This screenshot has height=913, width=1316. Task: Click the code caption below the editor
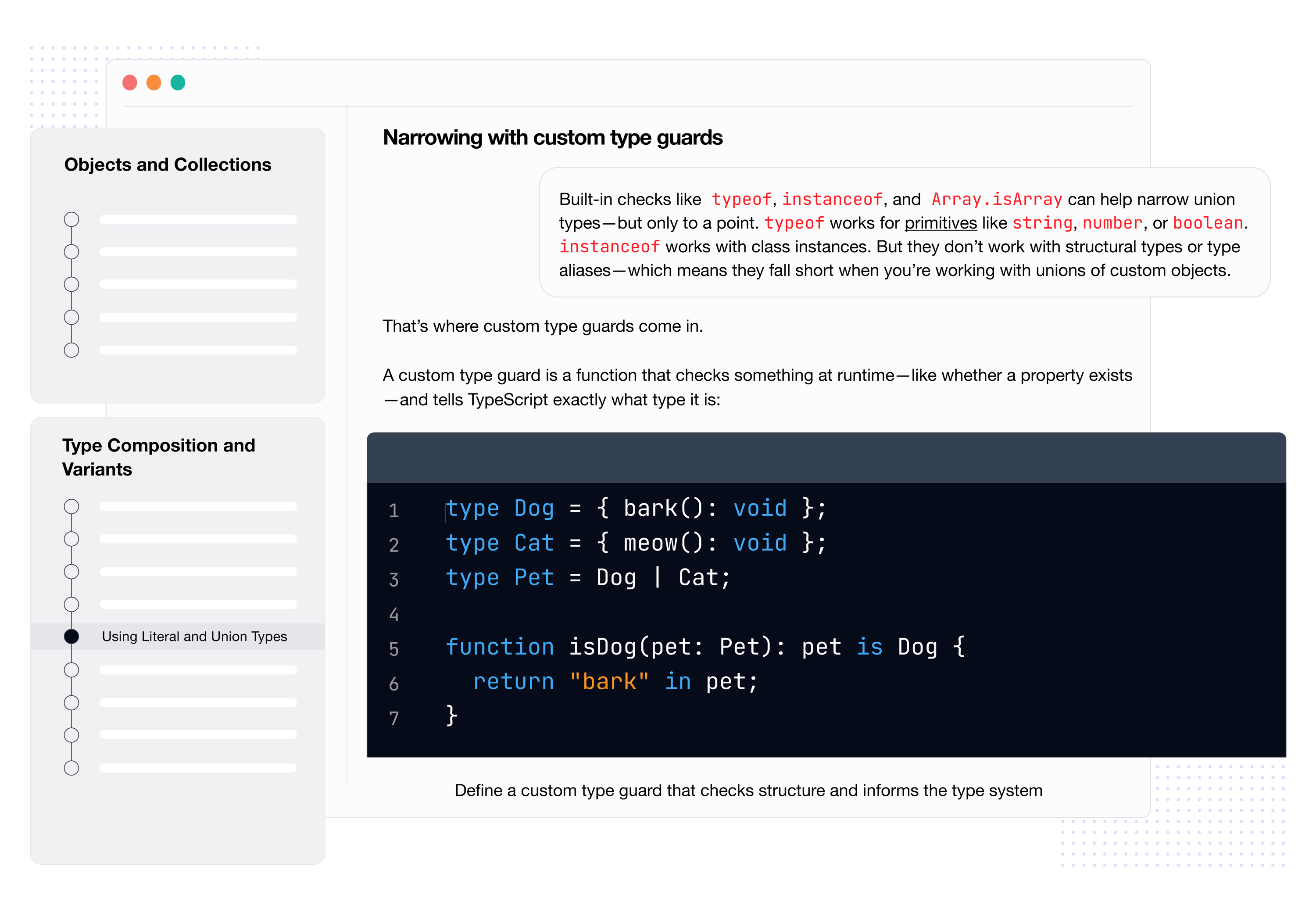click(x=748, y=790)
